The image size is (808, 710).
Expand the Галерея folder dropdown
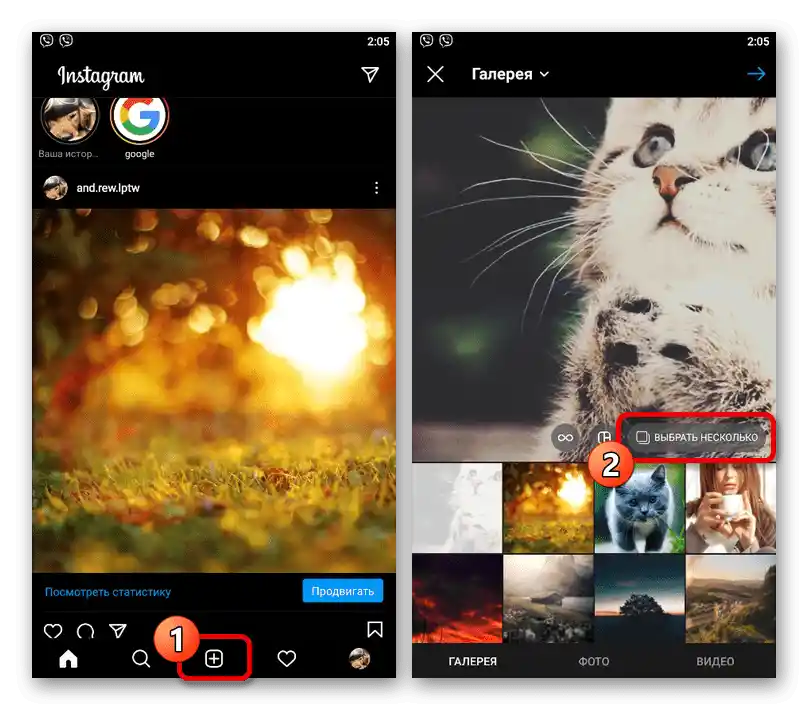coord(510,74)
